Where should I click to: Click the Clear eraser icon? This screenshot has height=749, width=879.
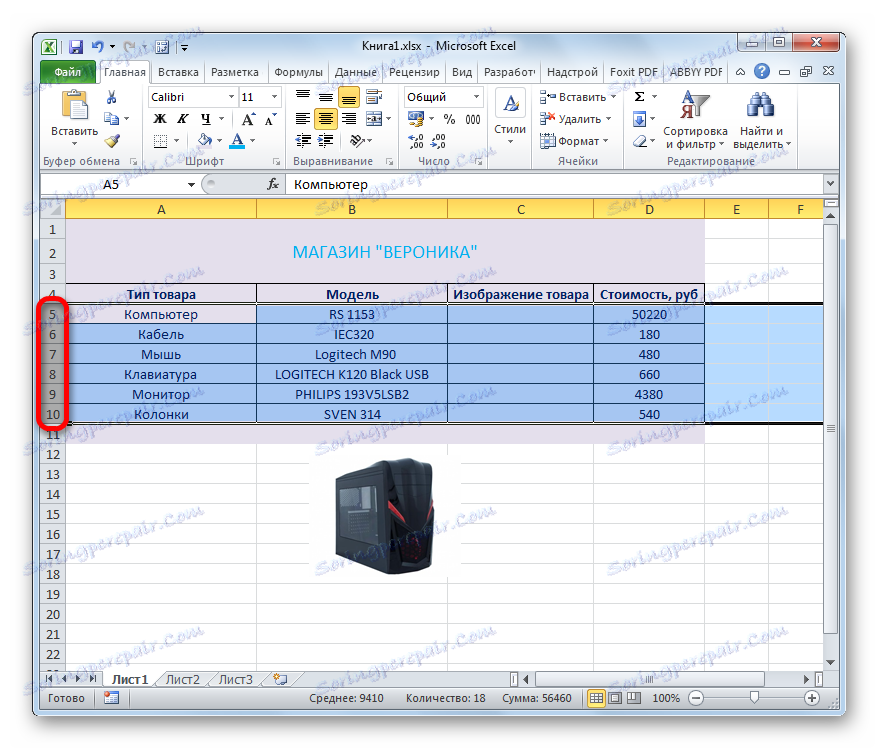pyautogui.click(x=640, y=141)
